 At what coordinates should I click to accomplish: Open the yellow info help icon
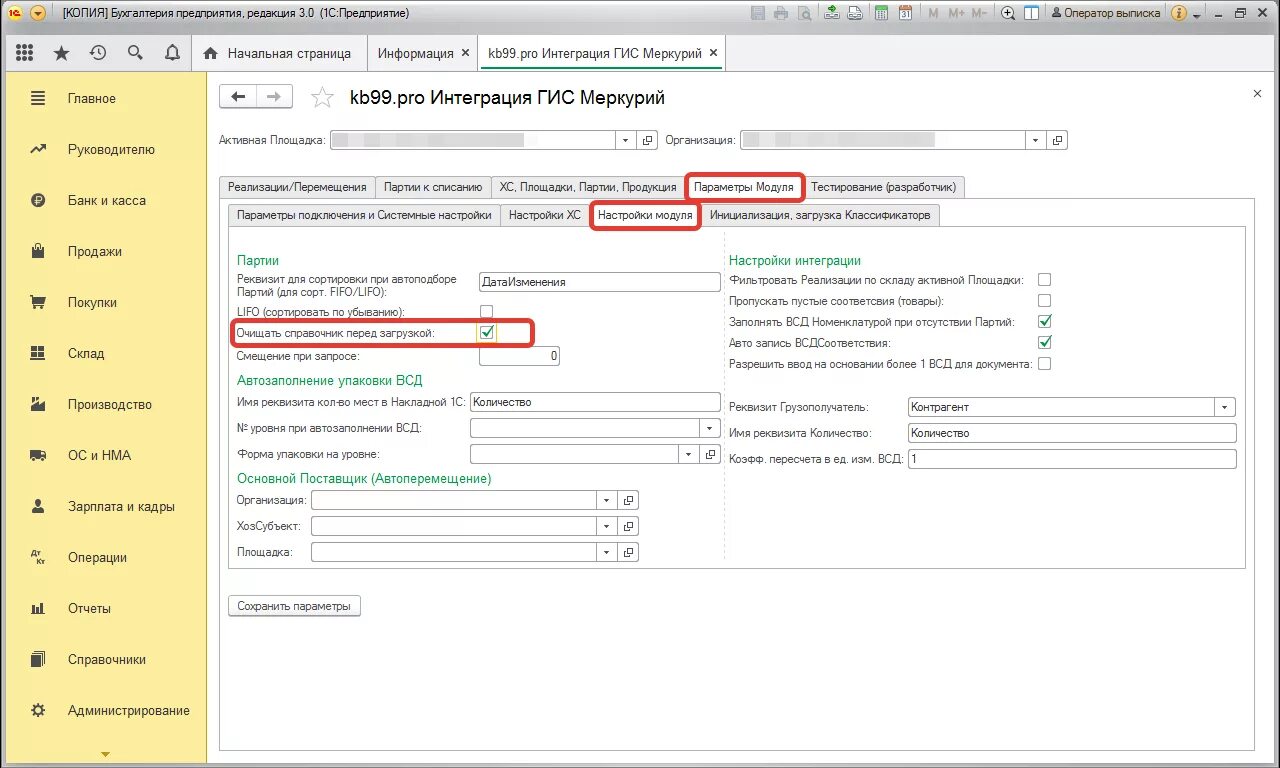coord(1178,13)
